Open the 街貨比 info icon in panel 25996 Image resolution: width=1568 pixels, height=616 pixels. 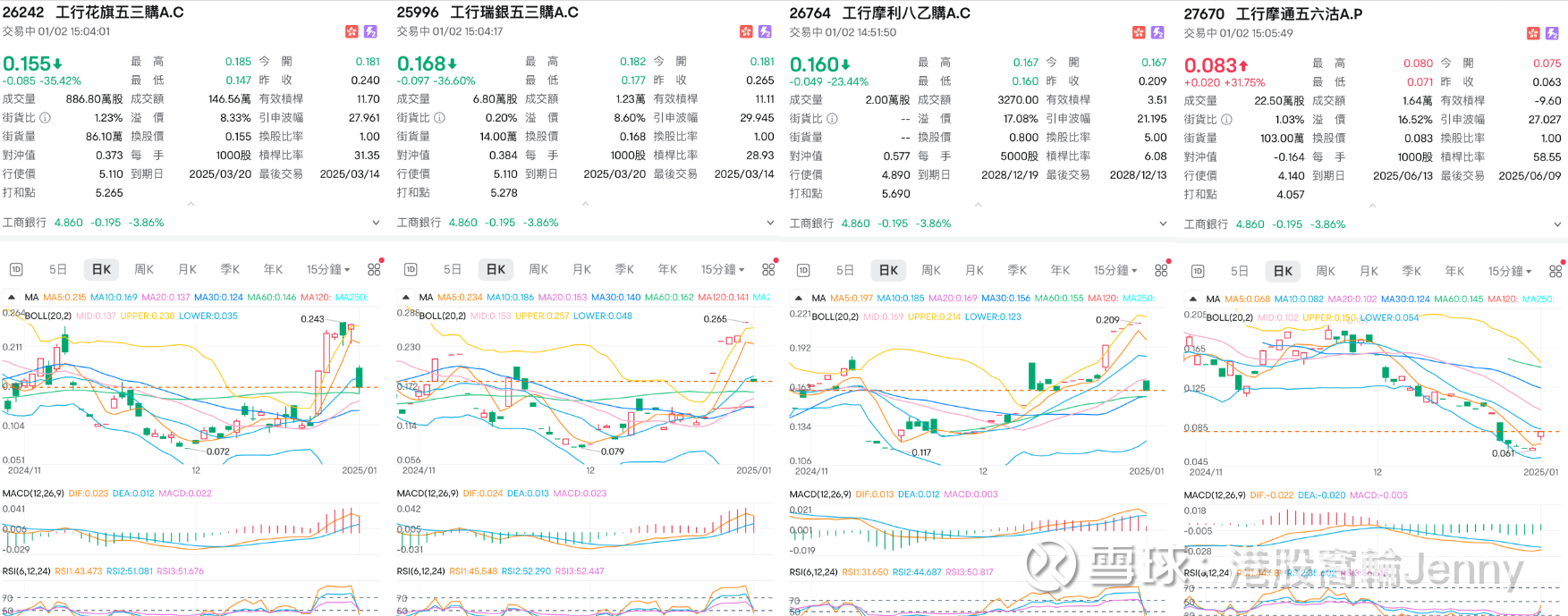click(439, 117)
